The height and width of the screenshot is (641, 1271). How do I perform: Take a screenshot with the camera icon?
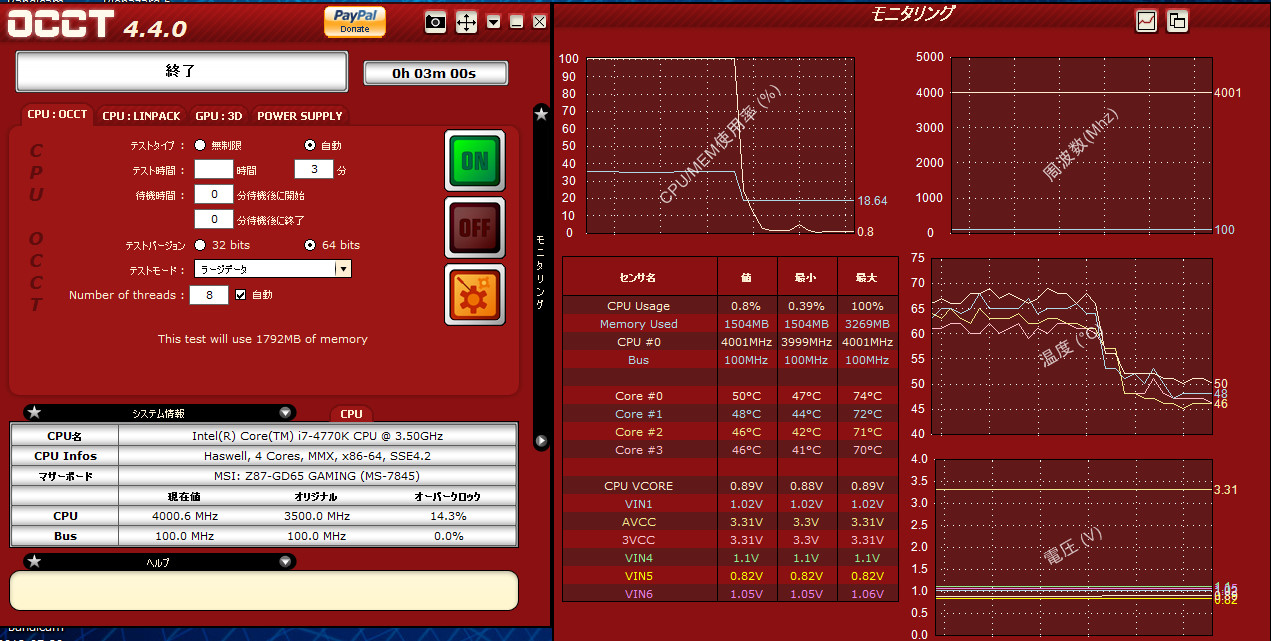point(435,22)
